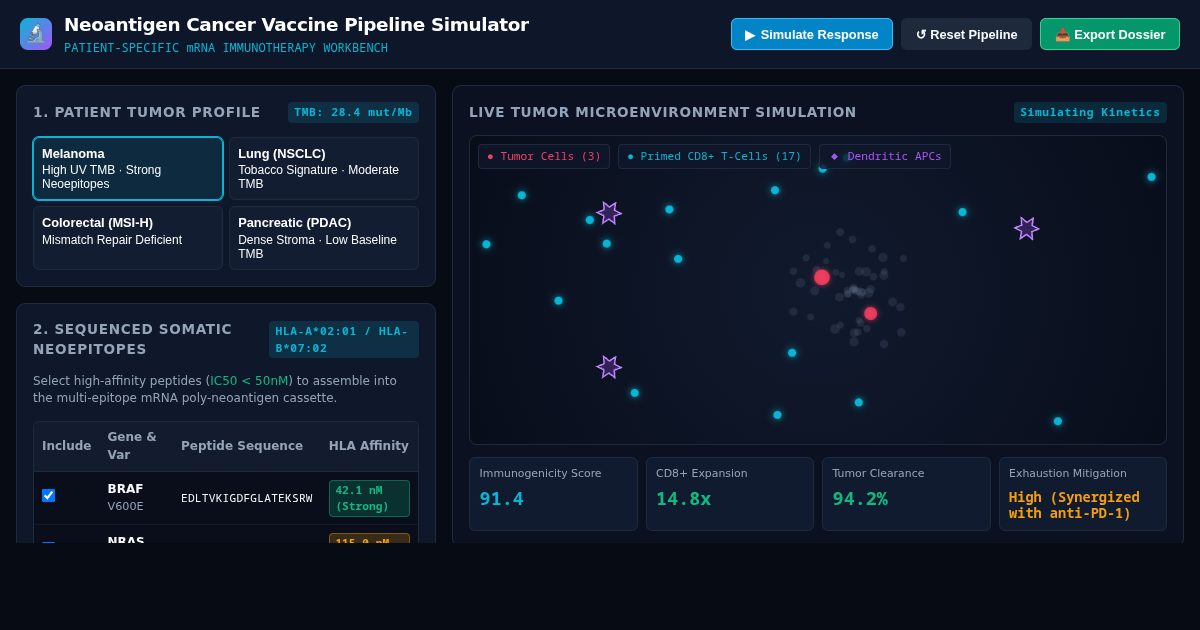1200x630 pixels.
Task: Click the Exhaustion Mitigation High value
Action: 1074,505
